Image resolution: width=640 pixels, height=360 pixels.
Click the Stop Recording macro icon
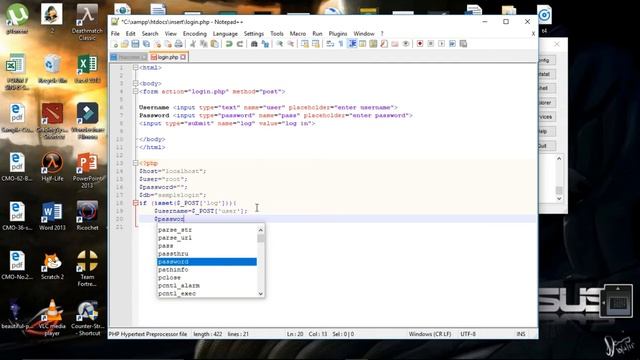(x=431, y=44)
